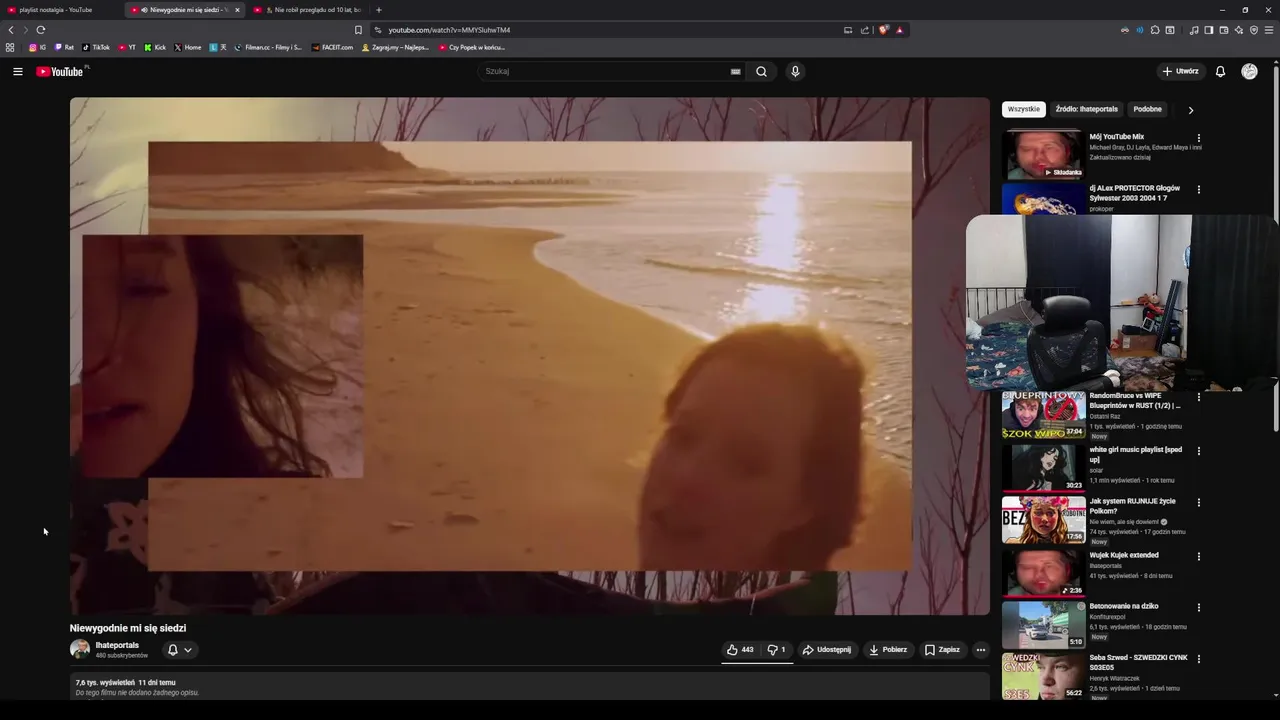Open options menu for dj ALex PROTECTOR video
The height and width of the screenshot is (720, 1280).
[x=1199, y=189]
